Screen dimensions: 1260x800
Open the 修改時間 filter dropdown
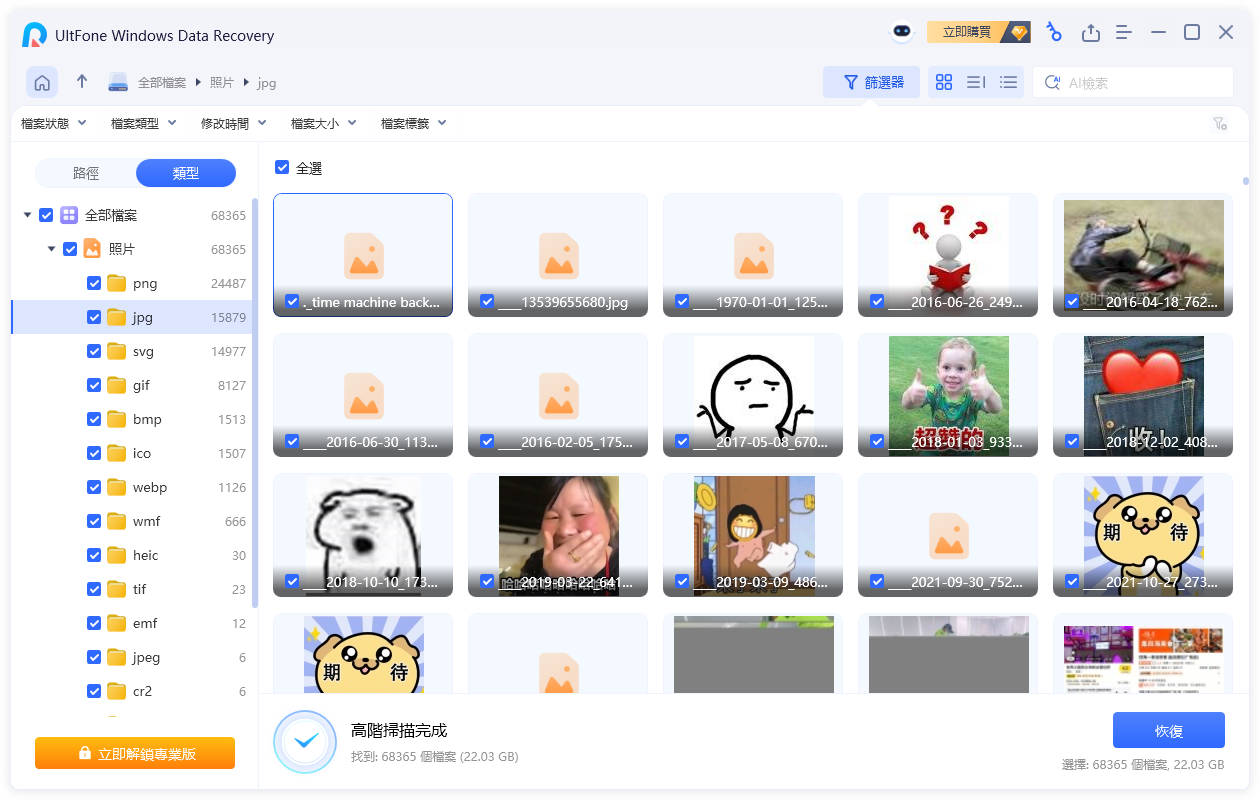[234, 123]
